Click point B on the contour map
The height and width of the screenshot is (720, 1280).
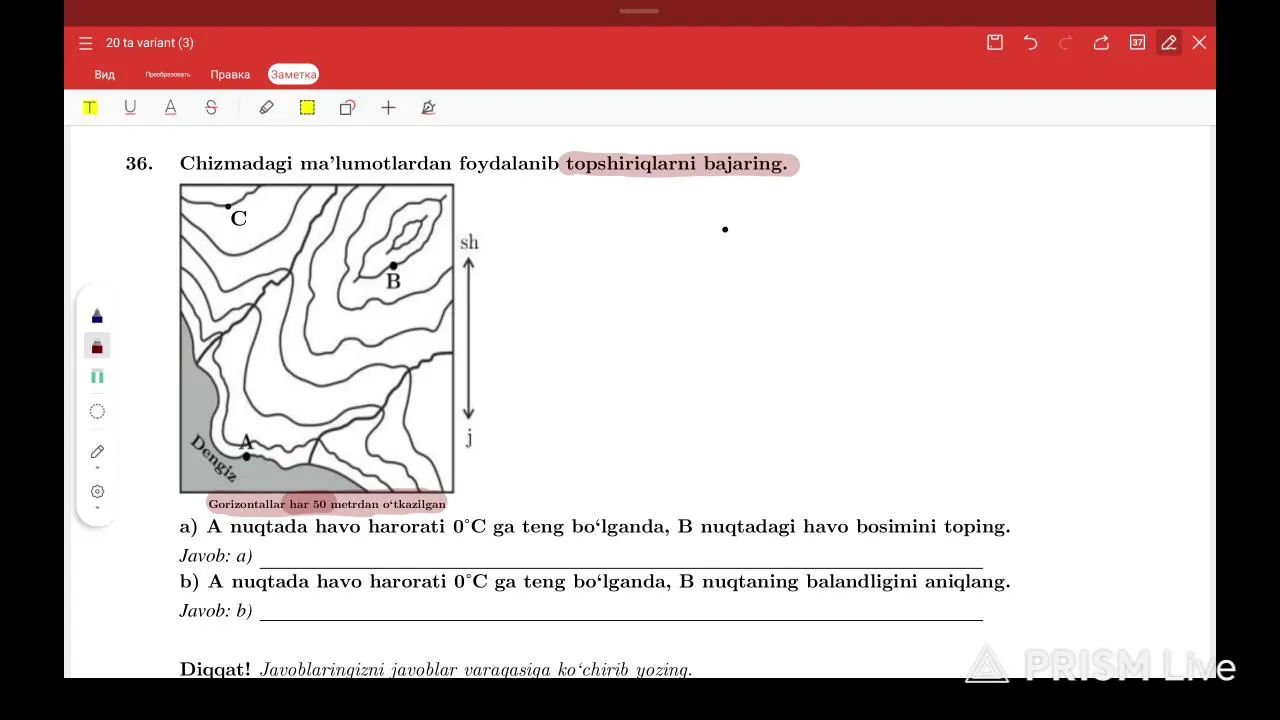pyautogui.click(x=393, y=266)
